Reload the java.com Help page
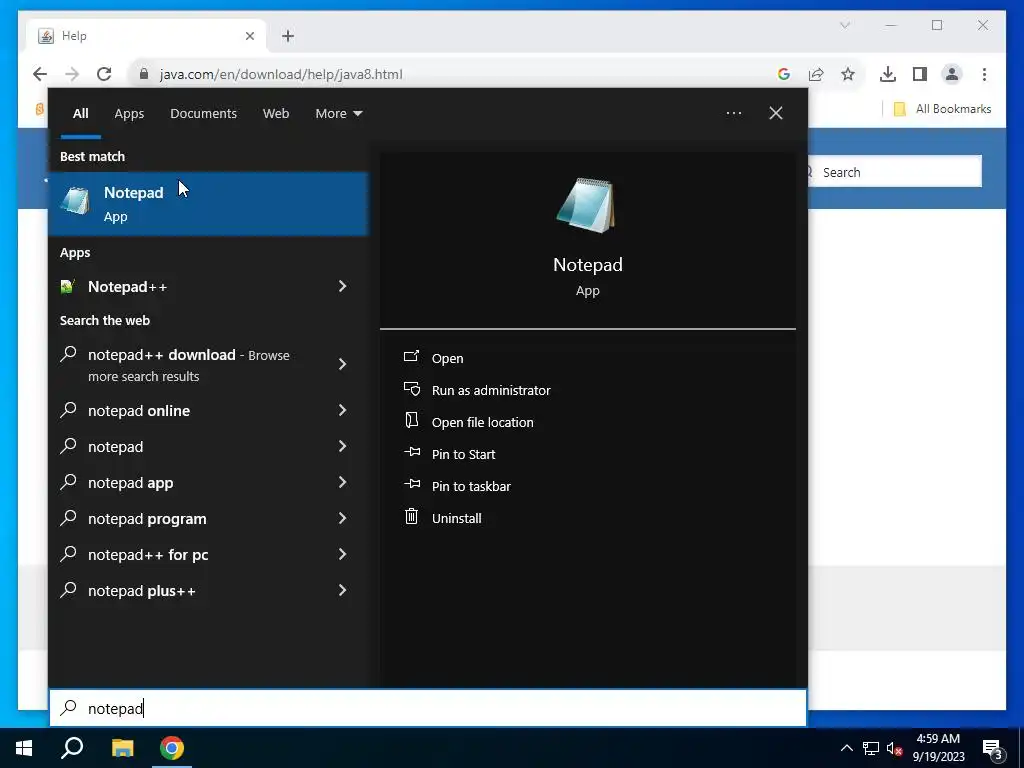This screenshot has width=1024, height=768. coord(104,74)
